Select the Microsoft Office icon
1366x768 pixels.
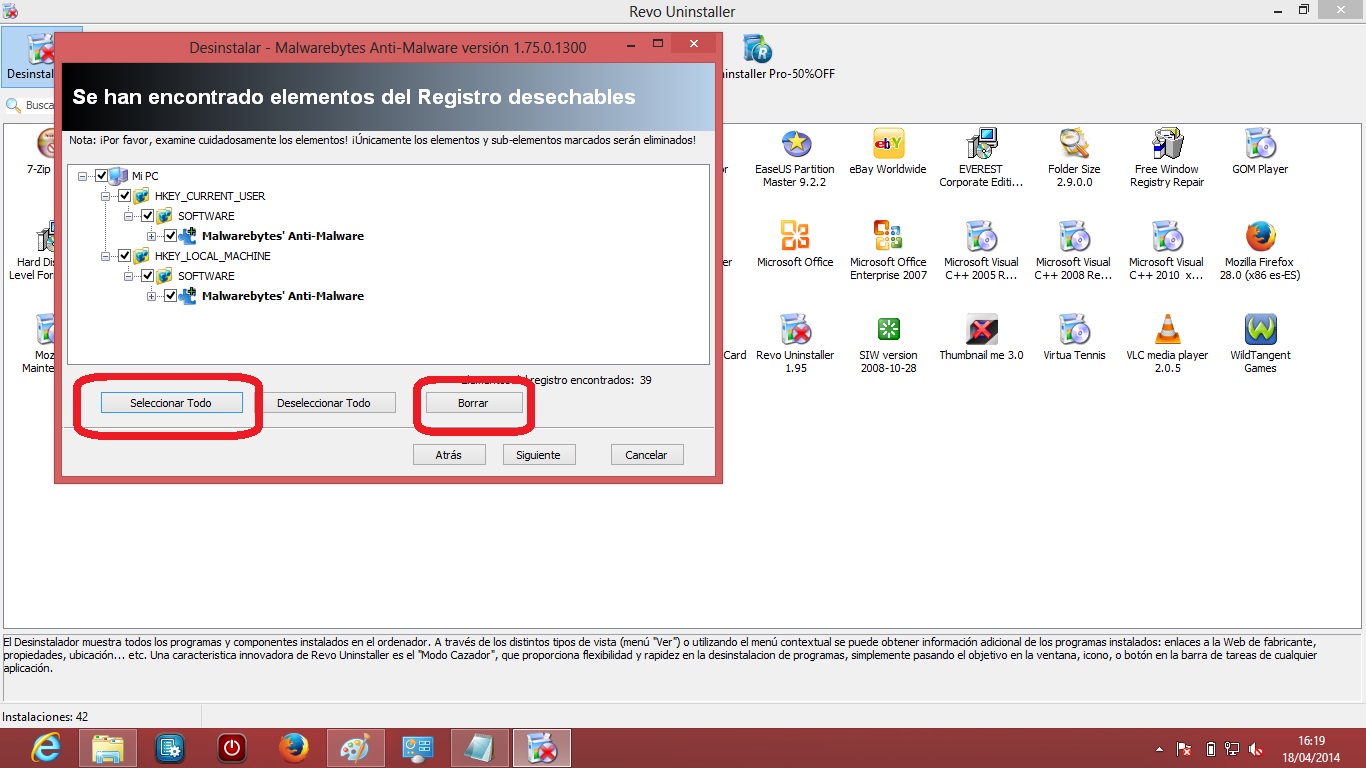pyautogui.click(x=795, y=237)
